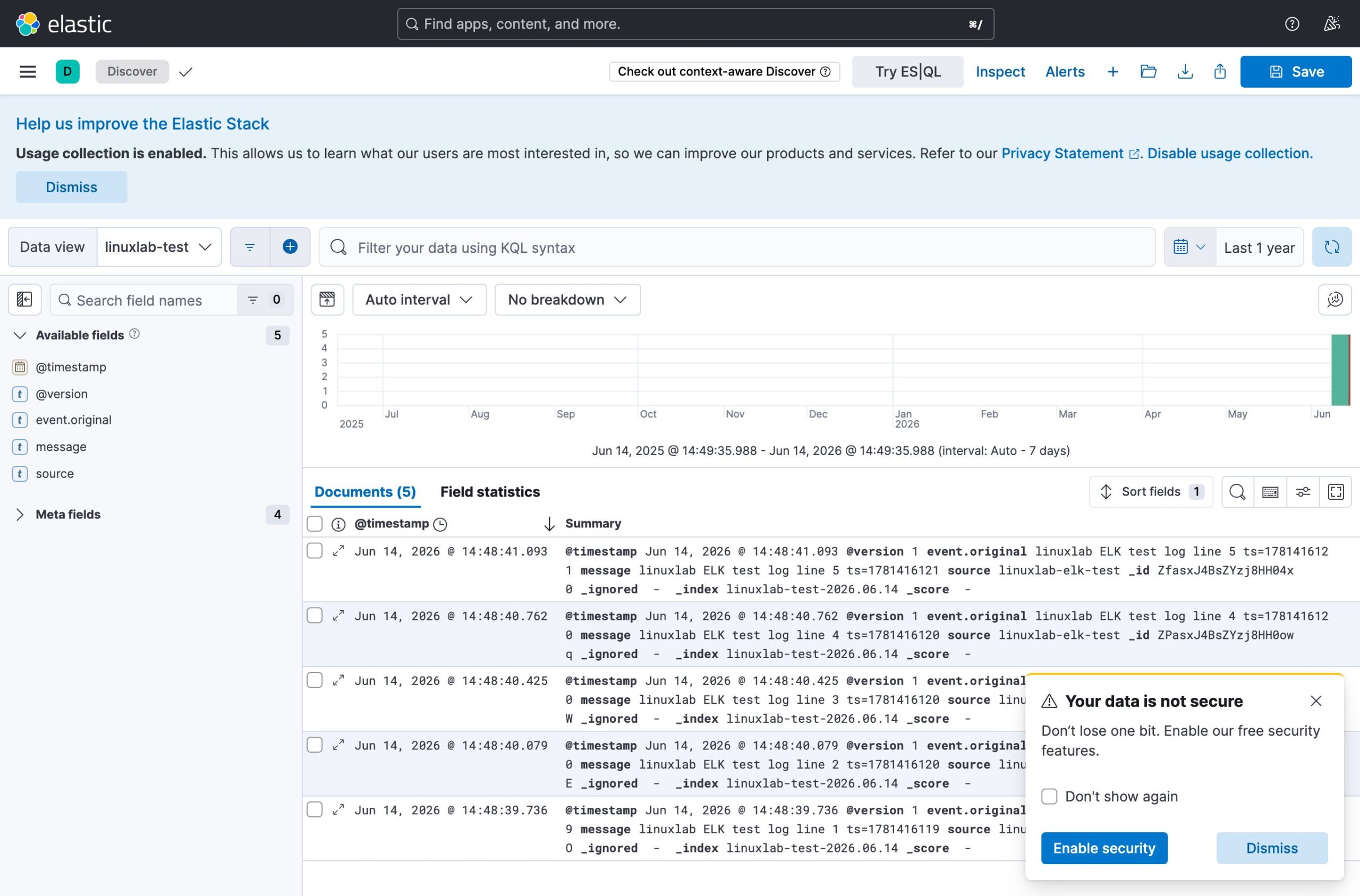
Task: Enter full screen for the documents table
Action: tap(1336, 491)
